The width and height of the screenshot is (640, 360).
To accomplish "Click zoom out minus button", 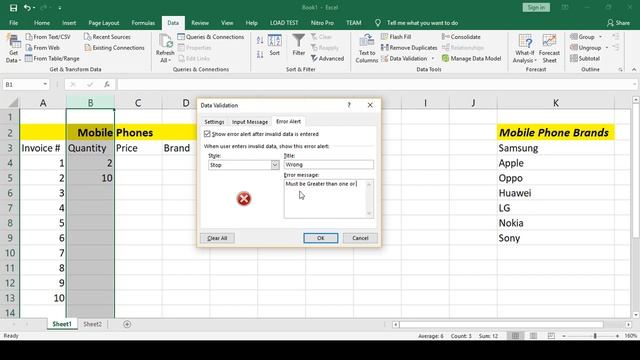I will point(564,336).
